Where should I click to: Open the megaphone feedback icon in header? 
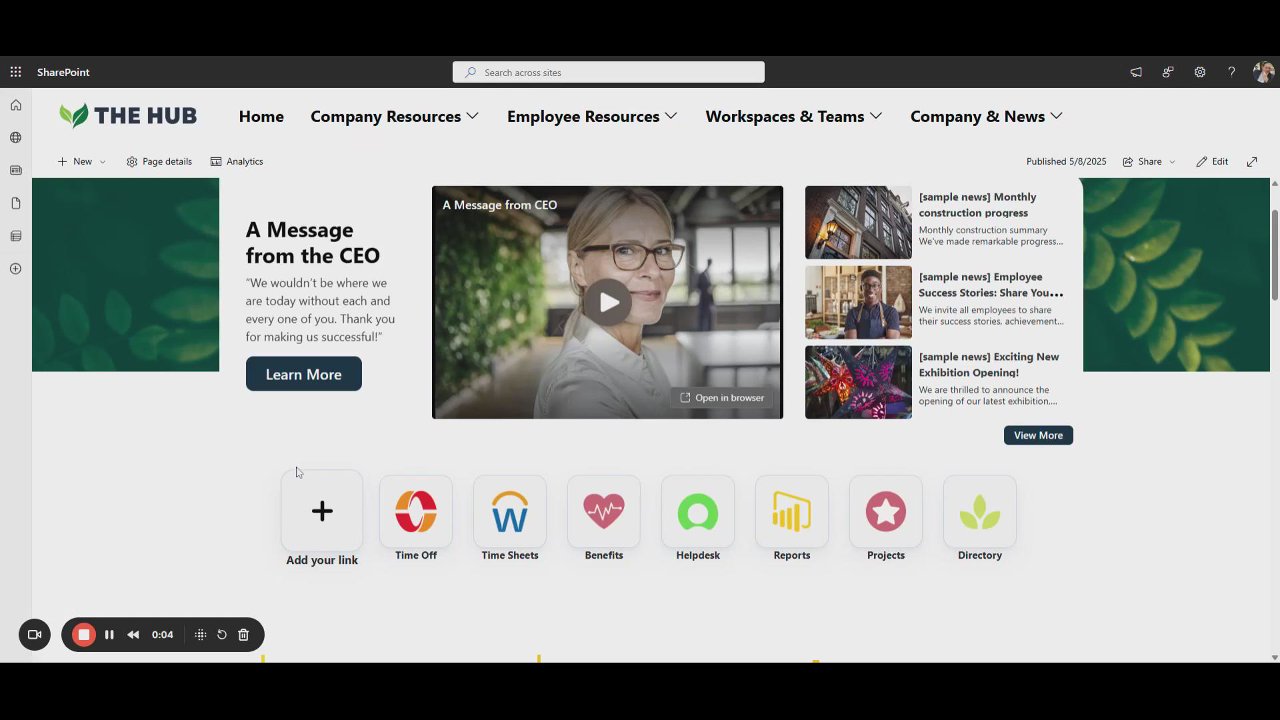(x=1136, y=72)
